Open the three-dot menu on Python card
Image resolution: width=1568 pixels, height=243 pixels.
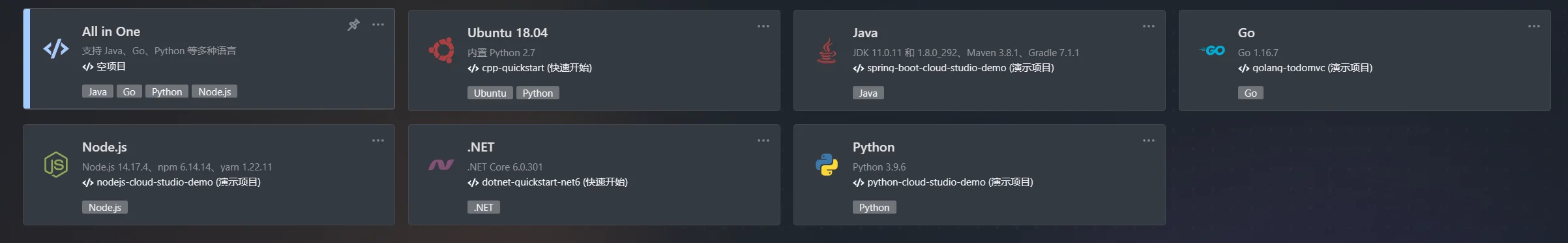click(x=1149, y=140)
